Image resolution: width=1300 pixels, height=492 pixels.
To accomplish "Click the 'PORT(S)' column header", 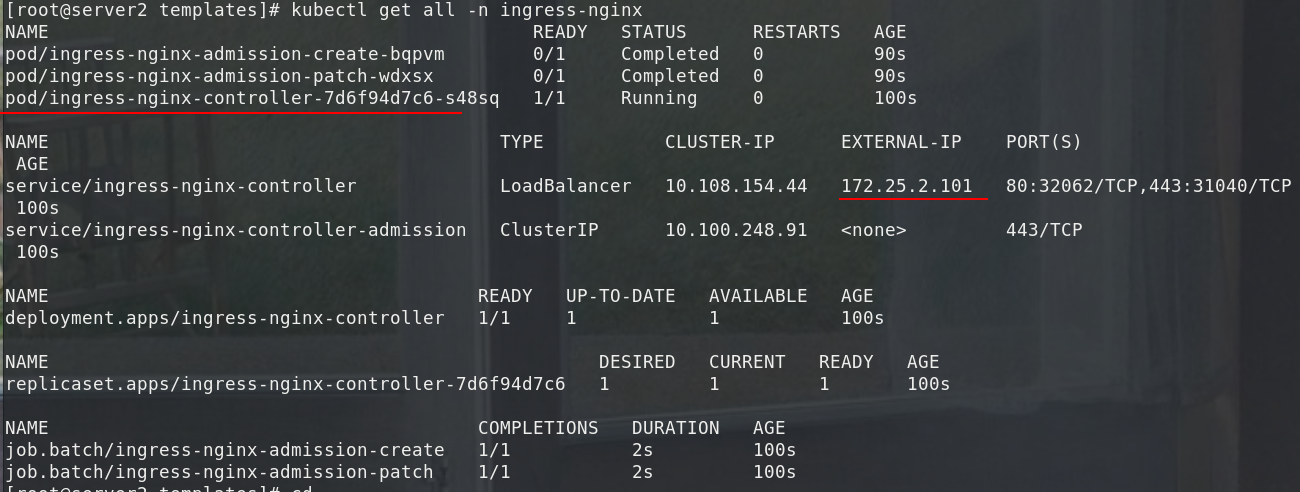I will coord(1044,142).
